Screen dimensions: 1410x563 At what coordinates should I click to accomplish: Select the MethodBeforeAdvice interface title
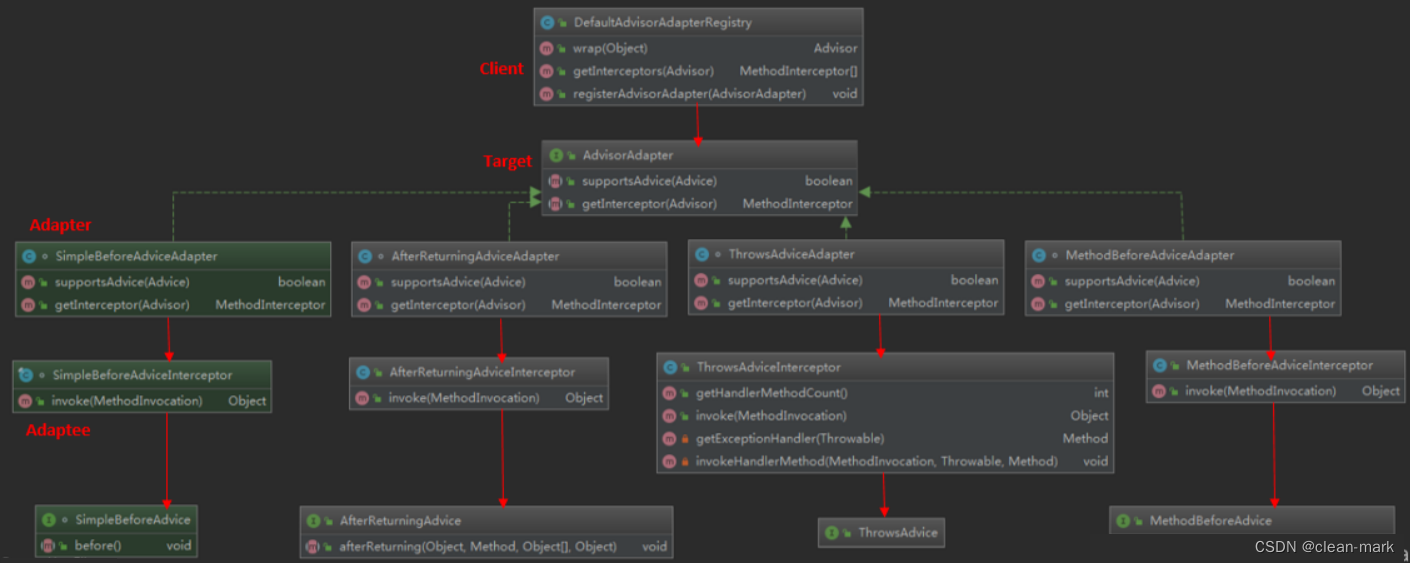(1210, 521)
